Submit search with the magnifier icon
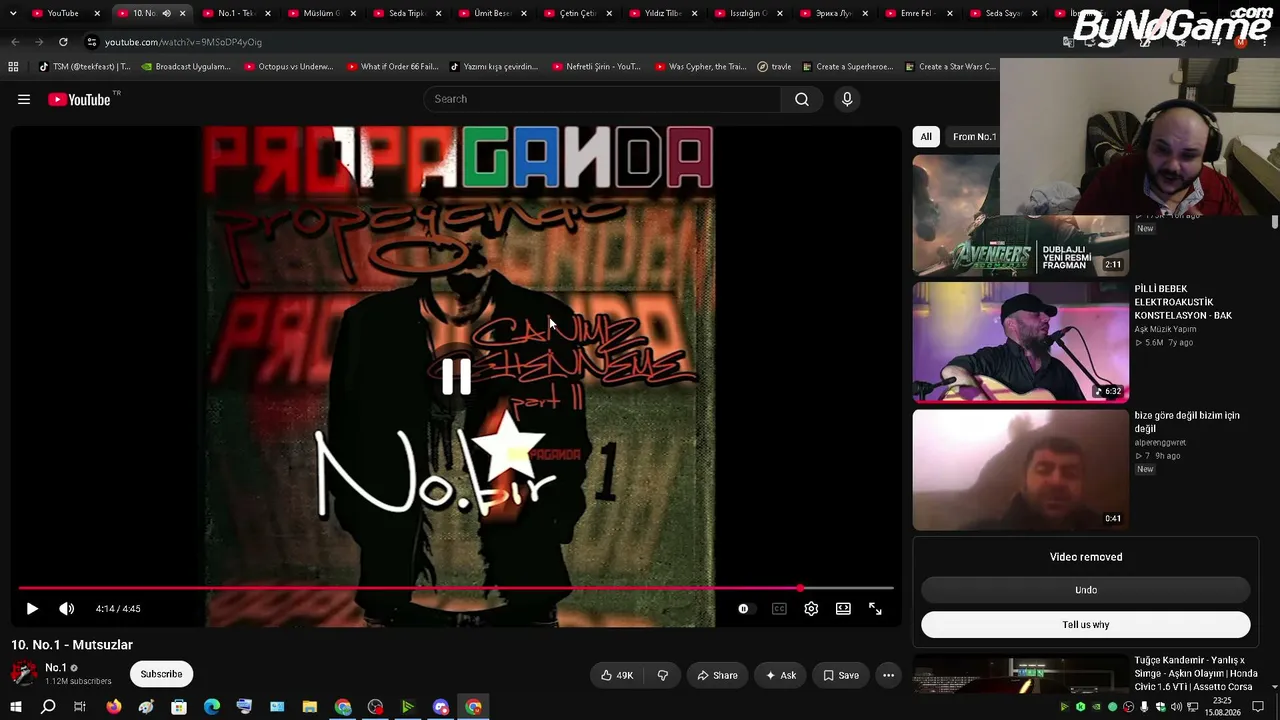 pyautogui.click(x=802, y=99)
